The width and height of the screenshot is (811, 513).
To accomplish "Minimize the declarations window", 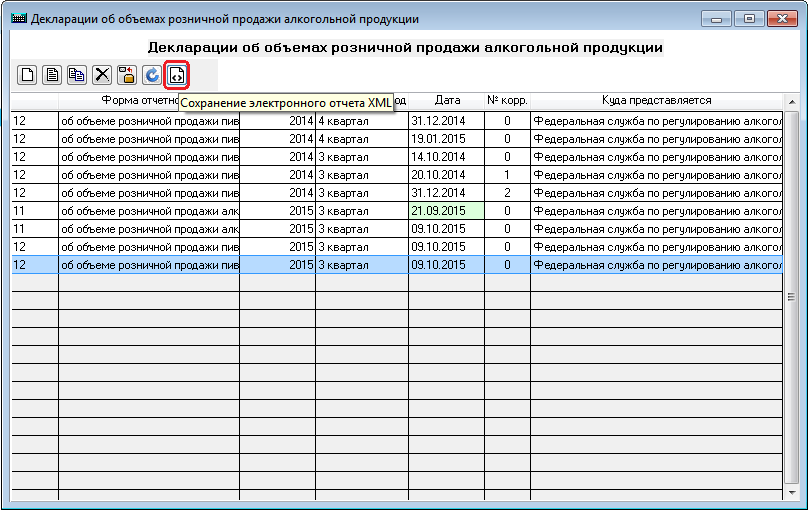I will point(716,19).
